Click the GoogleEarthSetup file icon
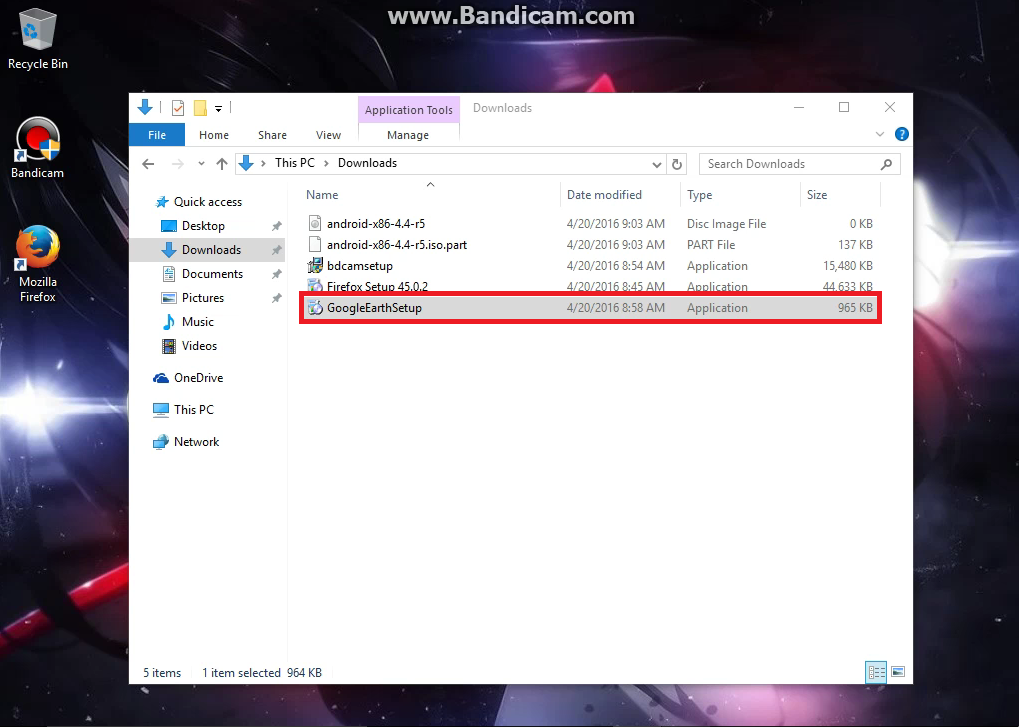Image resolution: width=1019 pixels, height=727 pixels. coord(315,308)
